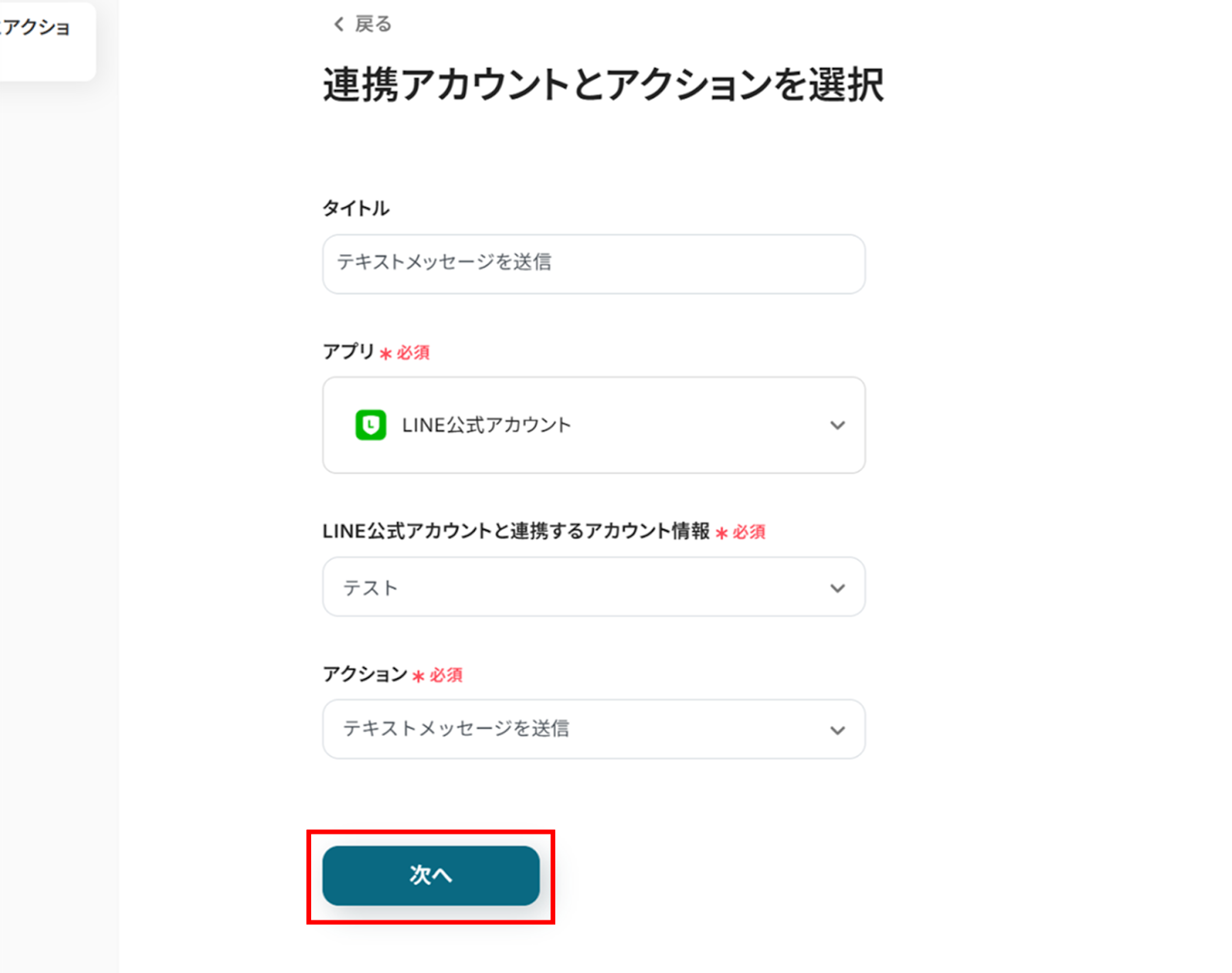Expand the app dropdown chevron
This screenshot has height=973, width=1232.
pyautogui.click(x=837, y=425)
